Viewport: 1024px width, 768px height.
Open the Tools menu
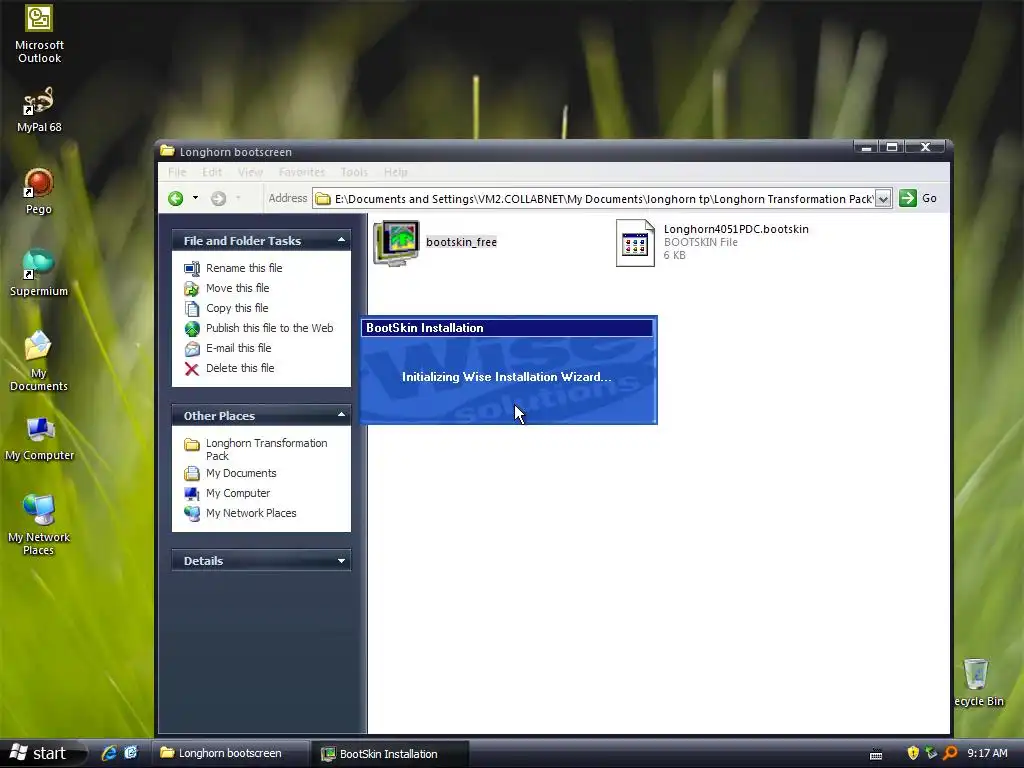[354, 172]
